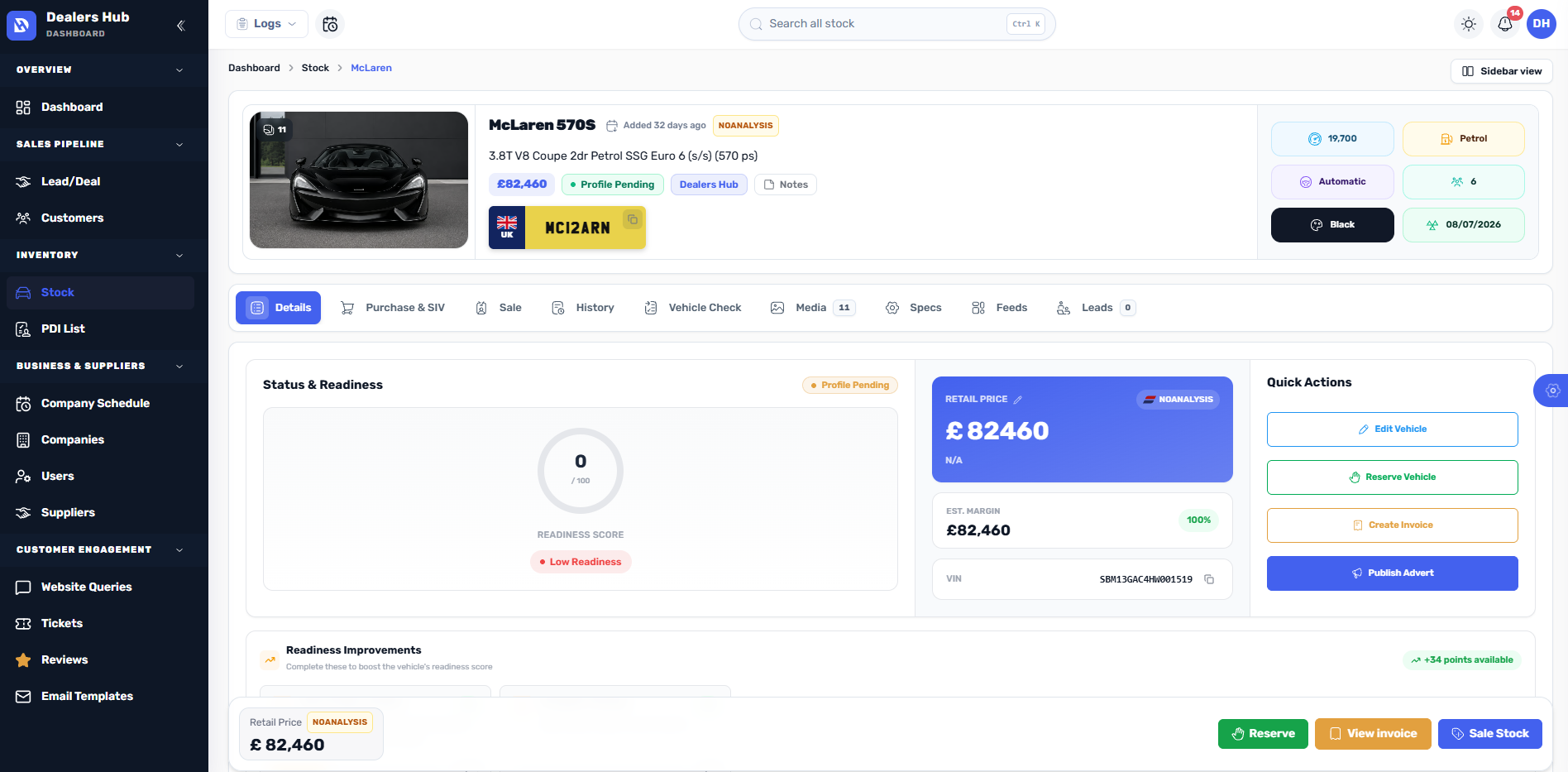
Task: Click the readiness score 0/100 gauge
Action: click(x=581, y=470)
